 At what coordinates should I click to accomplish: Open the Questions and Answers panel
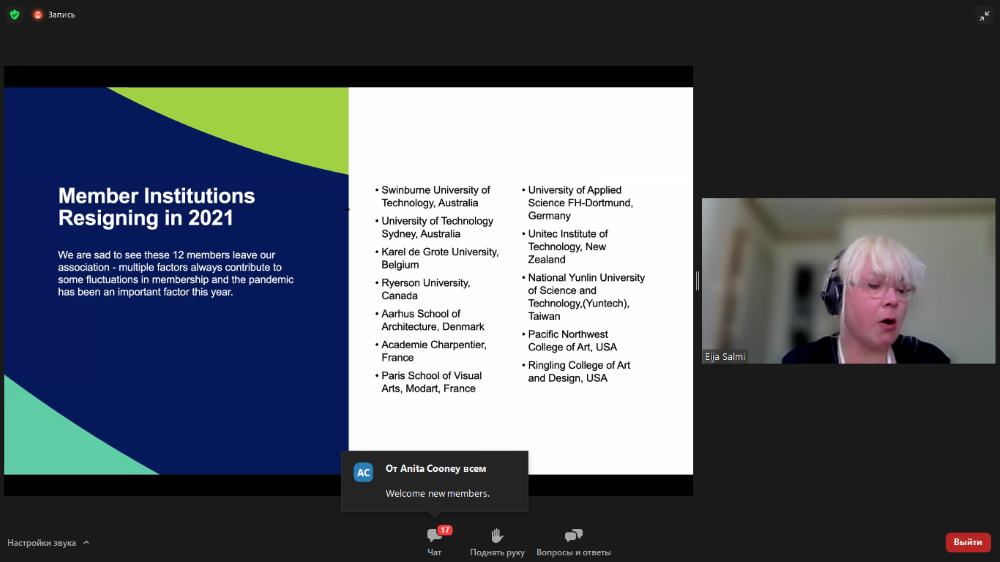(573, 542)
